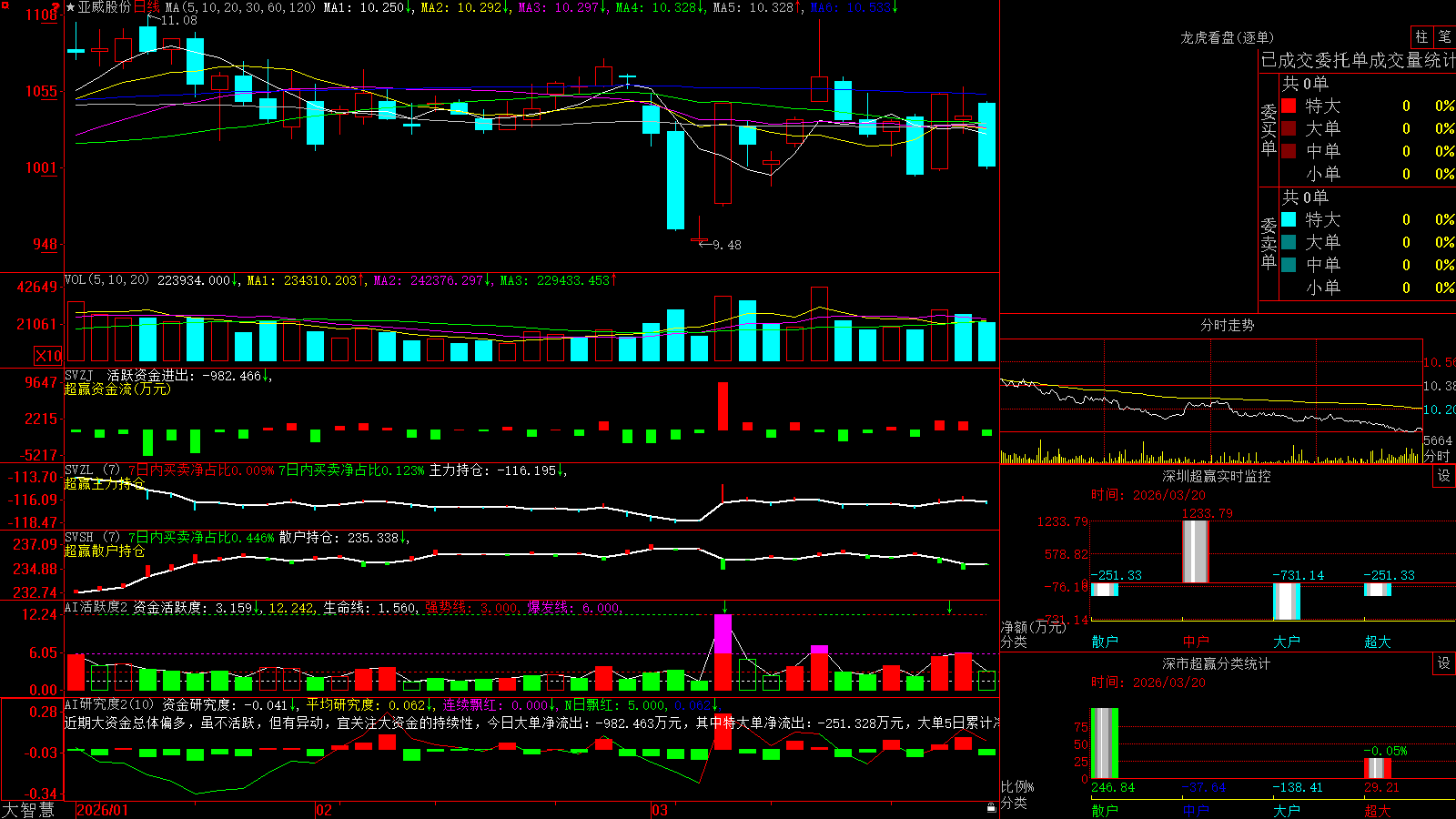This screenshot has height=819, width=1456.
Task: Click the lock icon at chart bottom-right
Action: (992, 807)
